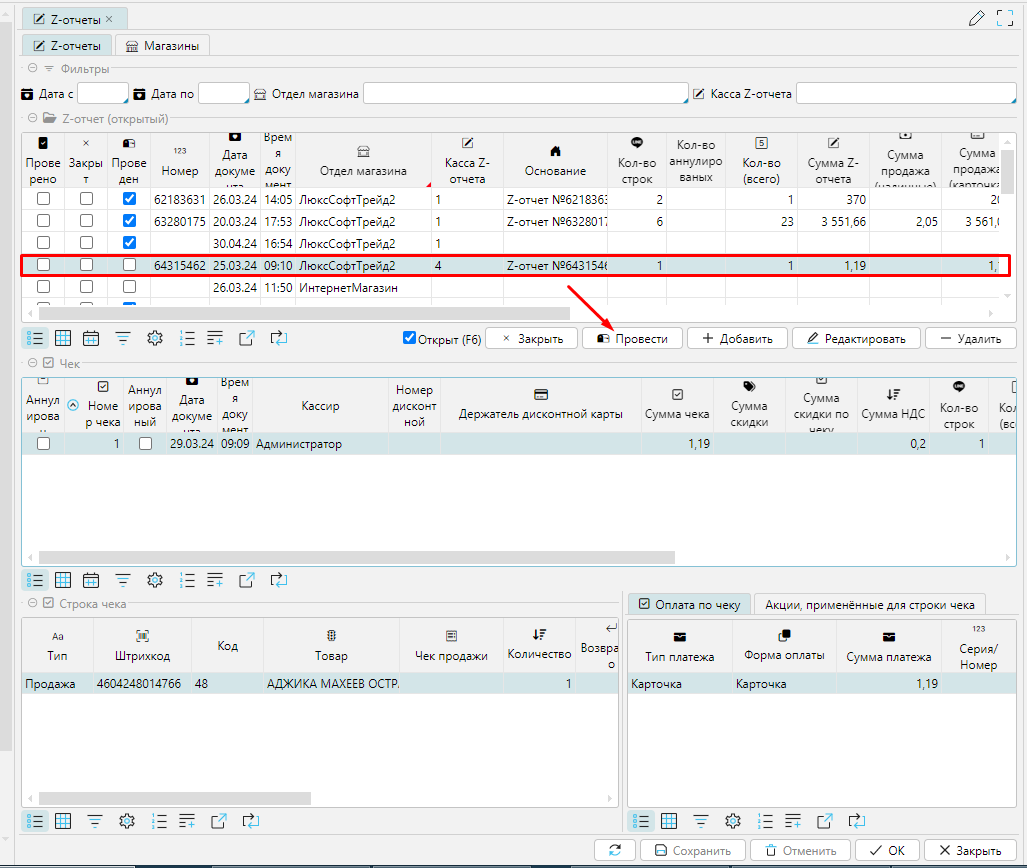Screen dimensions: 1027x868
Task: Open Акции, применённые для строки чека tab
Action: coord(869,604)
